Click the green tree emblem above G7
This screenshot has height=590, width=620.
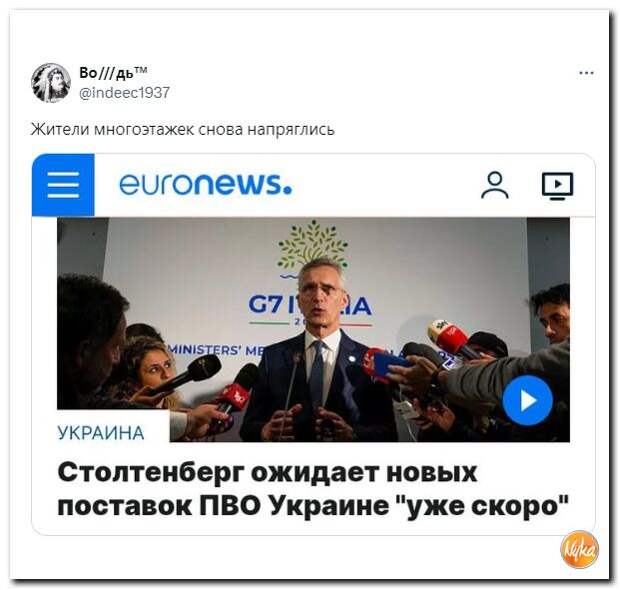(x=312, y=243)
